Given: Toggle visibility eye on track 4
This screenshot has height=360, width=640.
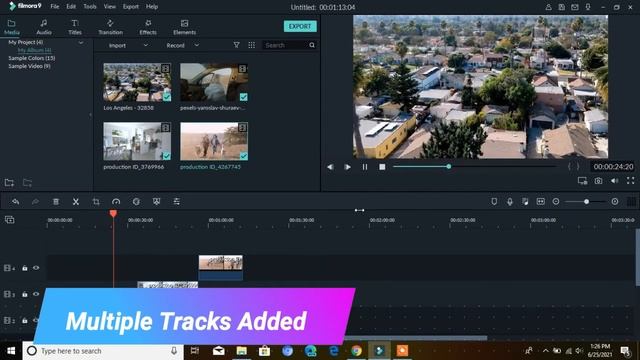Looking at the screenshot, I should point(36,268).
